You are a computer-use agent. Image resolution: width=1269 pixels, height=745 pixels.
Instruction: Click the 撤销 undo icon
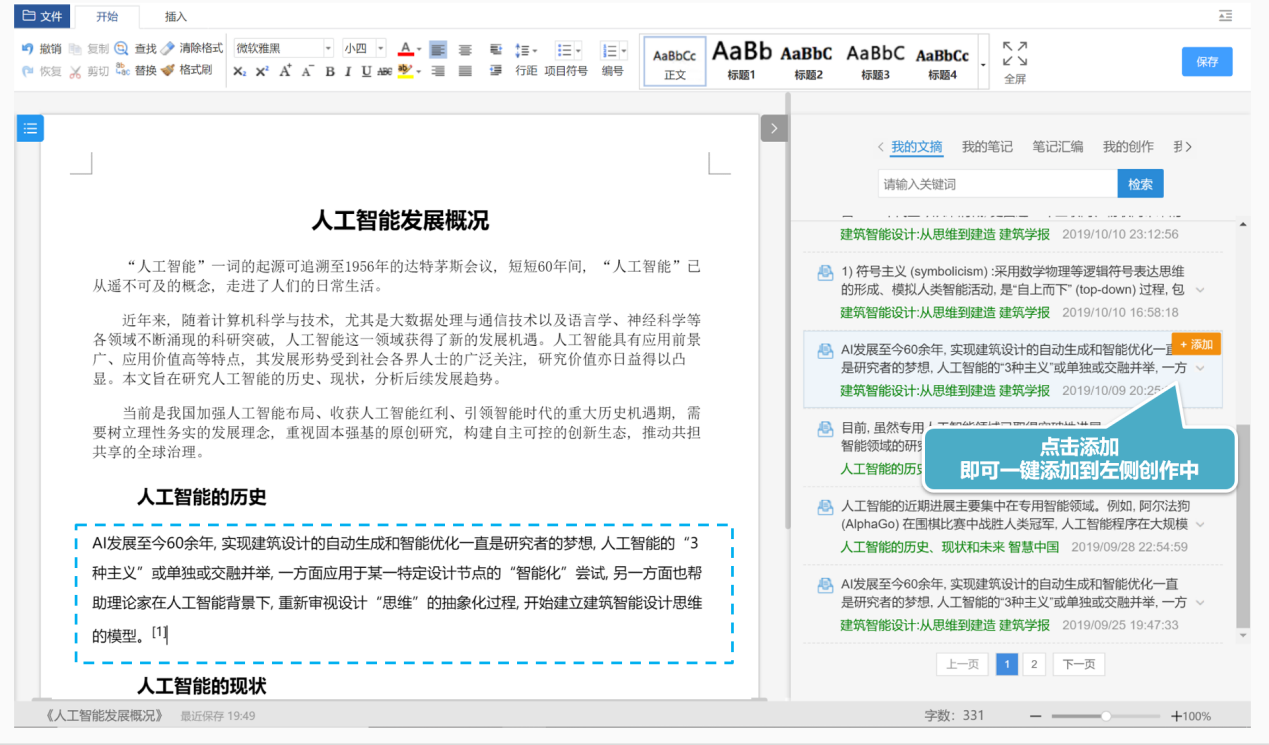(x=27, y=48)
